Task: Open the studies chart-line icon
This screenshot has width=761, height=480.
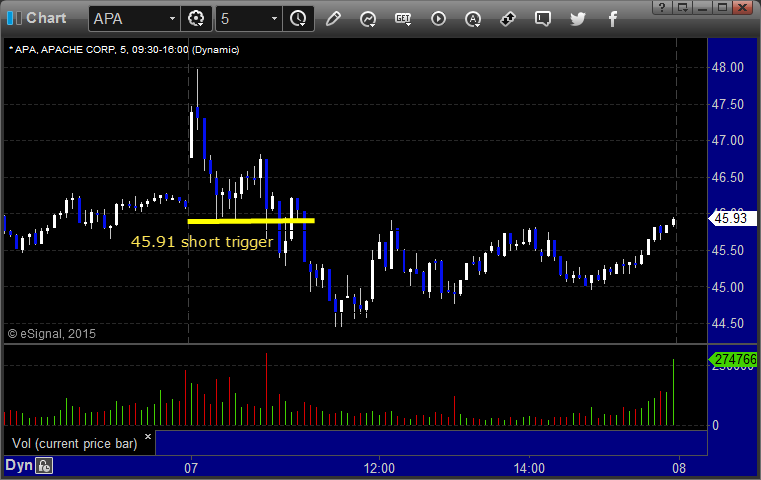Action: coord(368,19)
